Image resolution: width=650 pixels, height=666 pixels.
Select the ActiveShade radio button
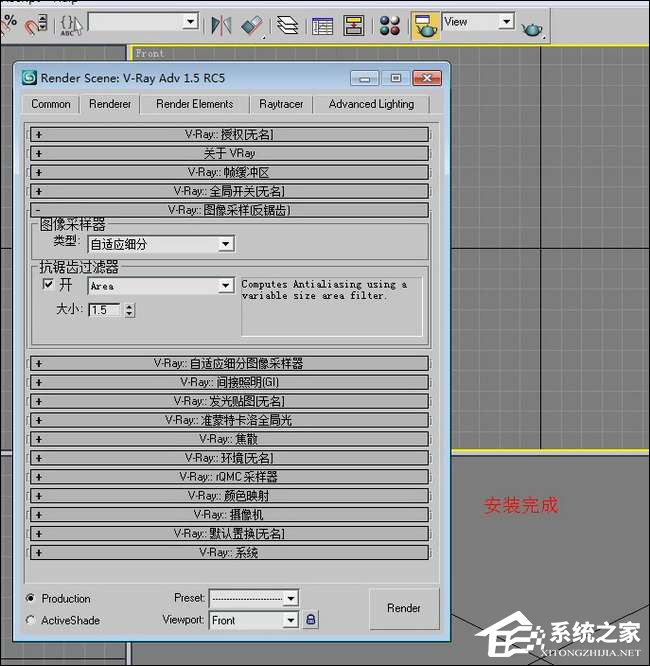30,620
